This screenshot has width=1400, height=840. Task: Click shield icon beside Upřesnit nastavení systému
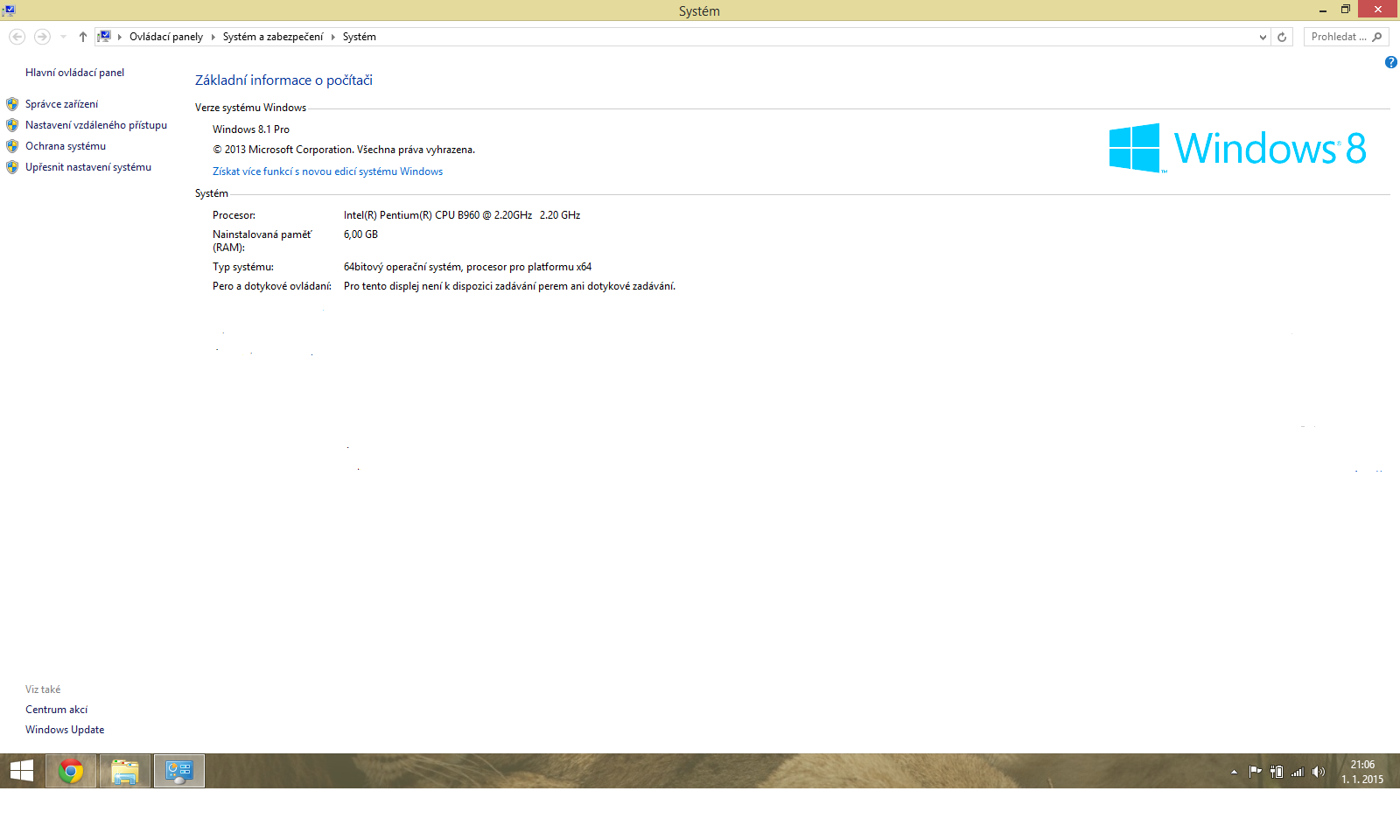12,167
